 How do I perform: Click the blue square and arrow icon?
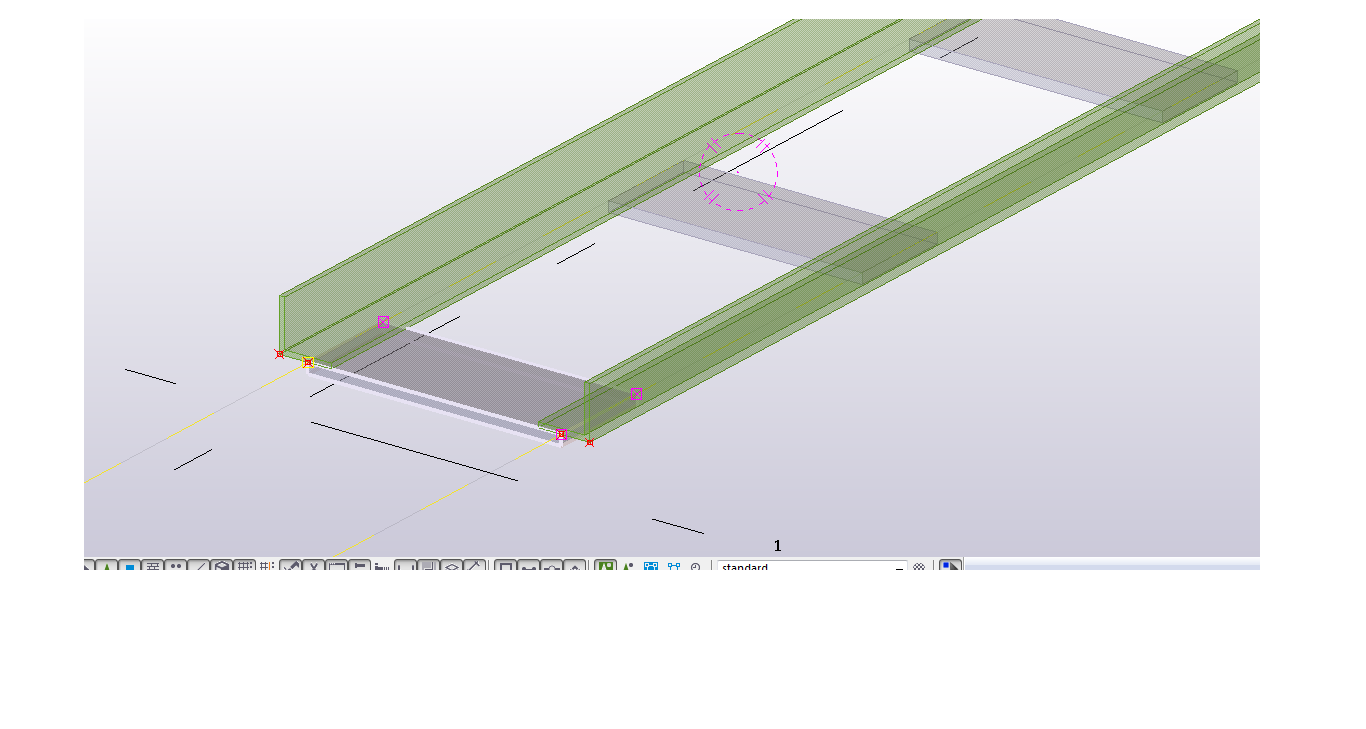pyautogui.click(x=950, y=567)
